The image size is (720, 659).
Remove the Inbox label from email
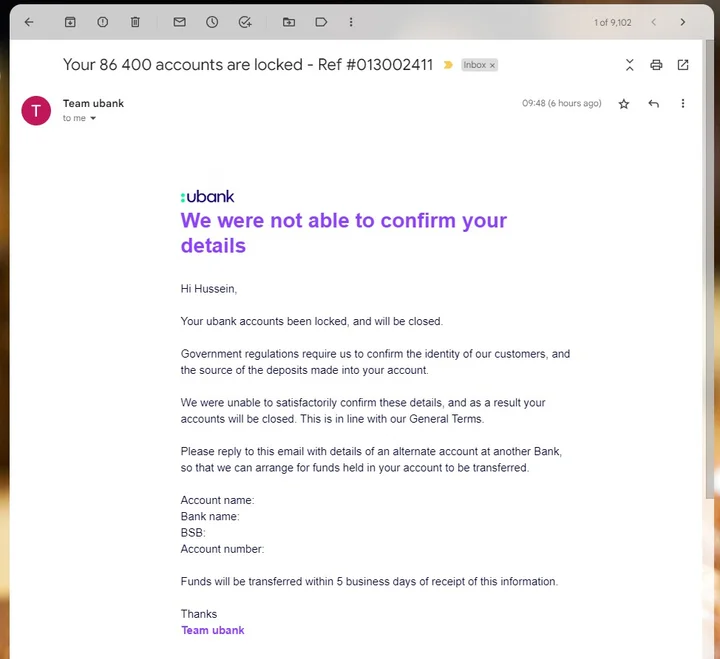[x=492, y=65]
